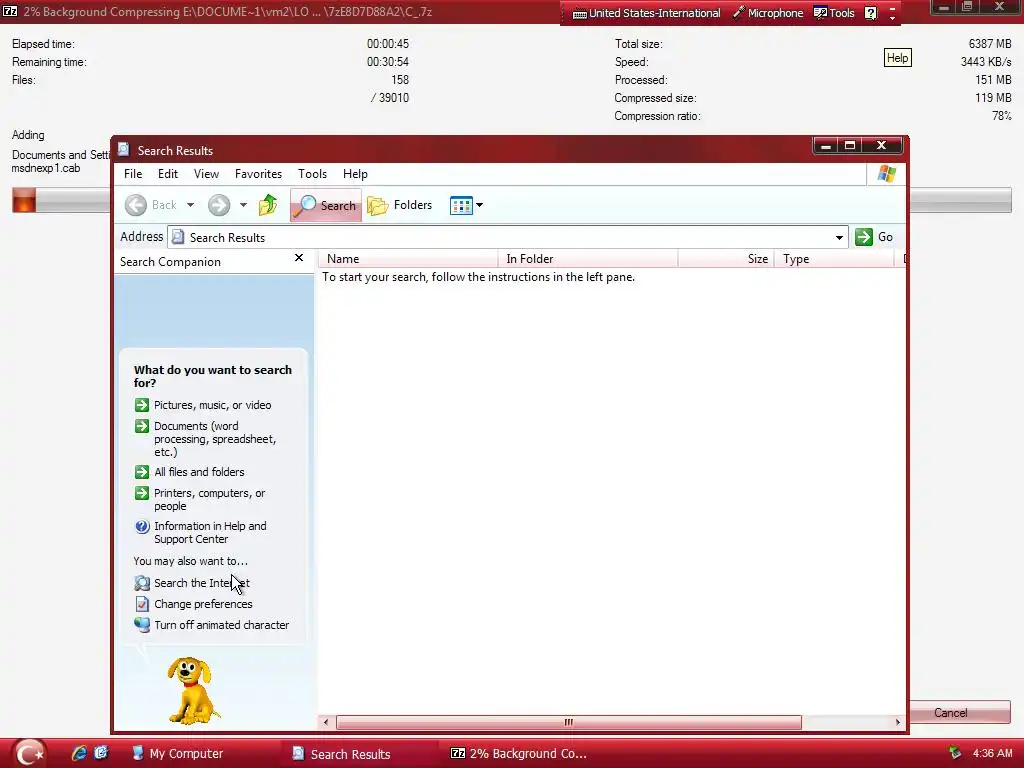Expand the Address bar dropdown
Viewport: 1024px width, 768px height.
[x=839, y=237]
